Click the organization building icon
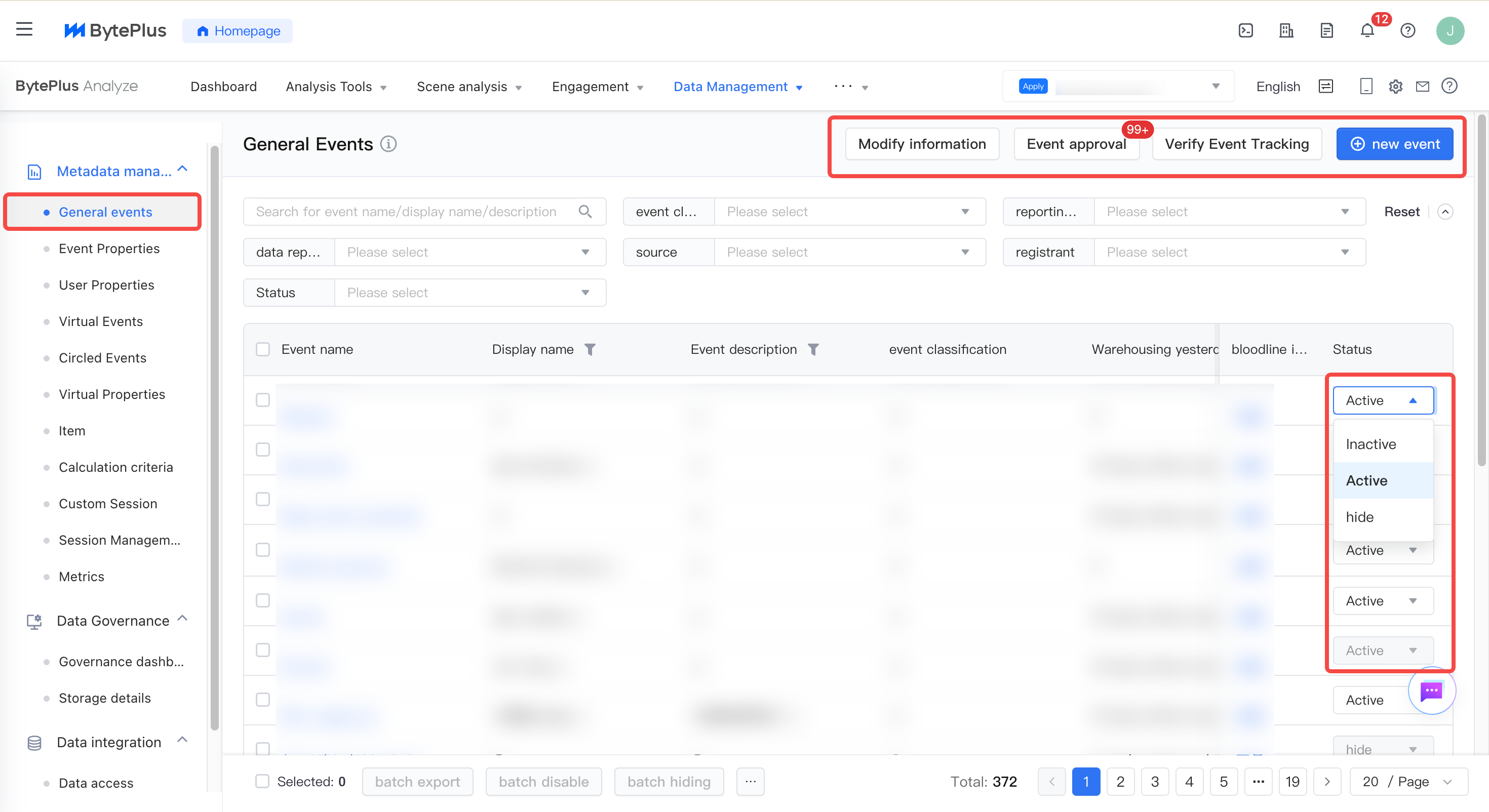1489x812 pixels. pyautogui.click(x=1286, y=31)
